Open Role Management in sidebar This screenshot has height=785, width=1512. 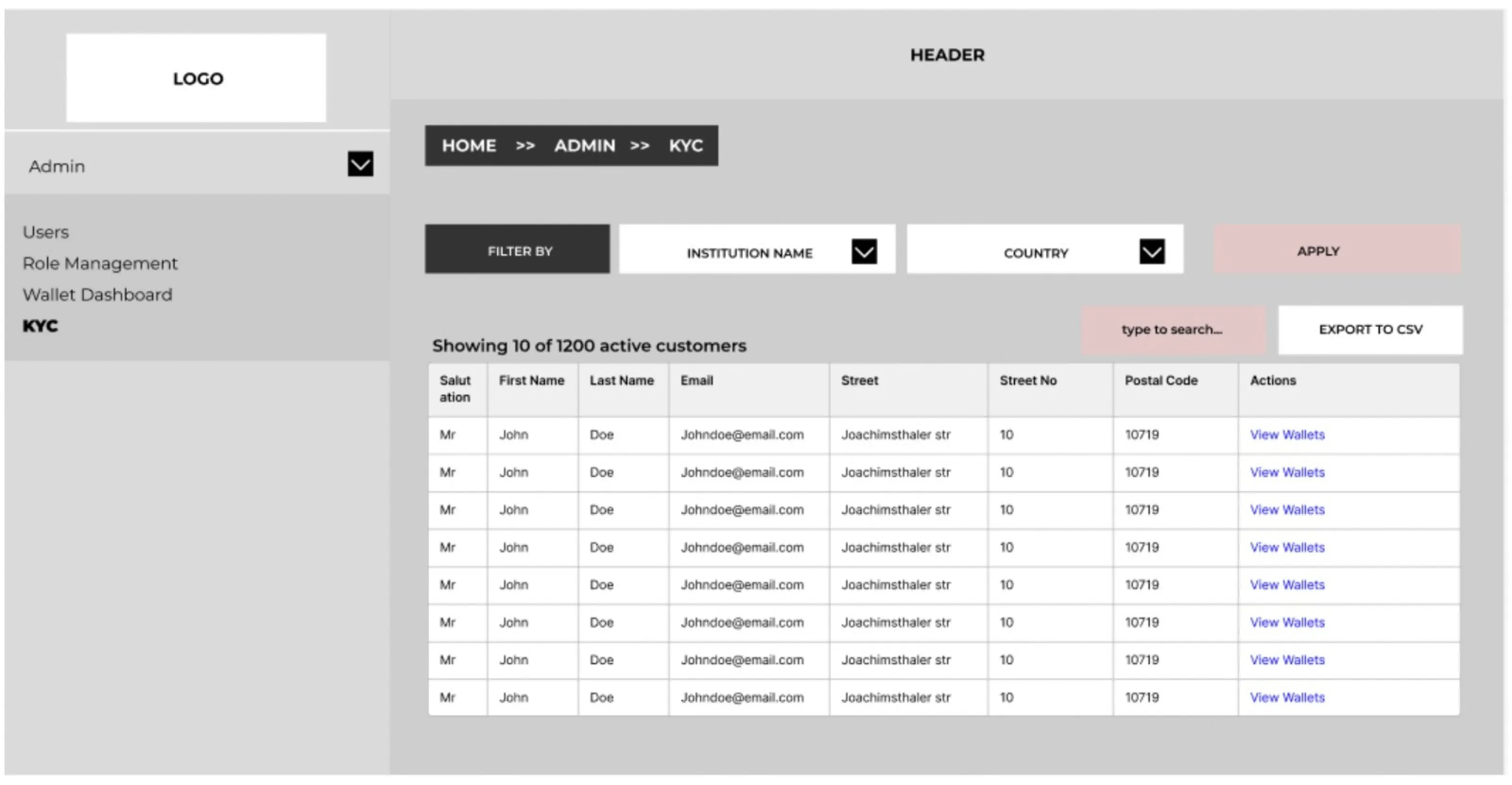(x=100, y=264)
